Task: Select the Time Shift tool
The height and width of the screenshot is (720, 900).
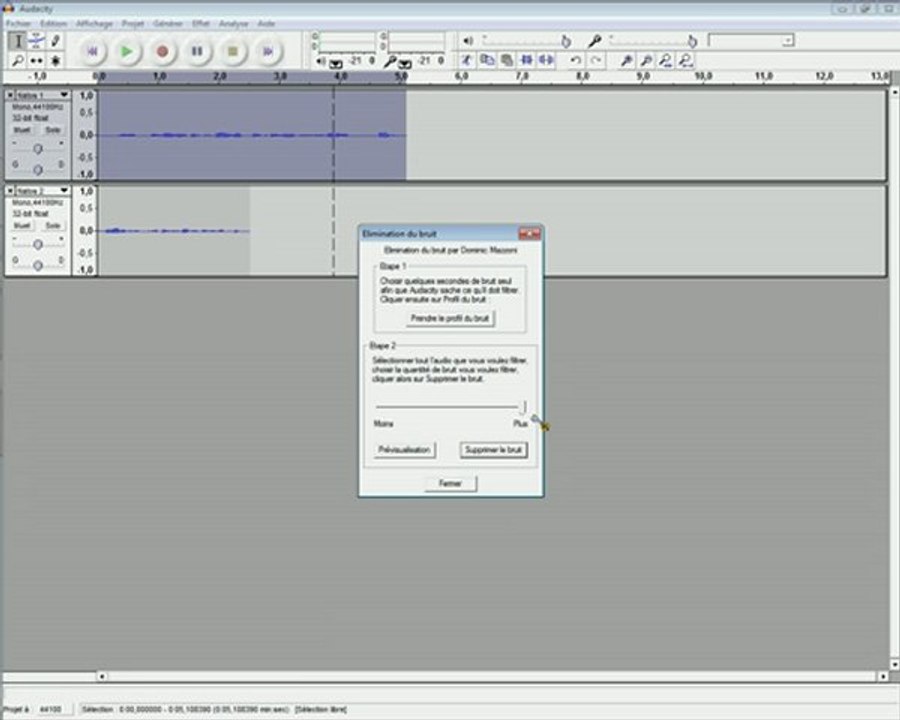Action: (x=37, y=60)
